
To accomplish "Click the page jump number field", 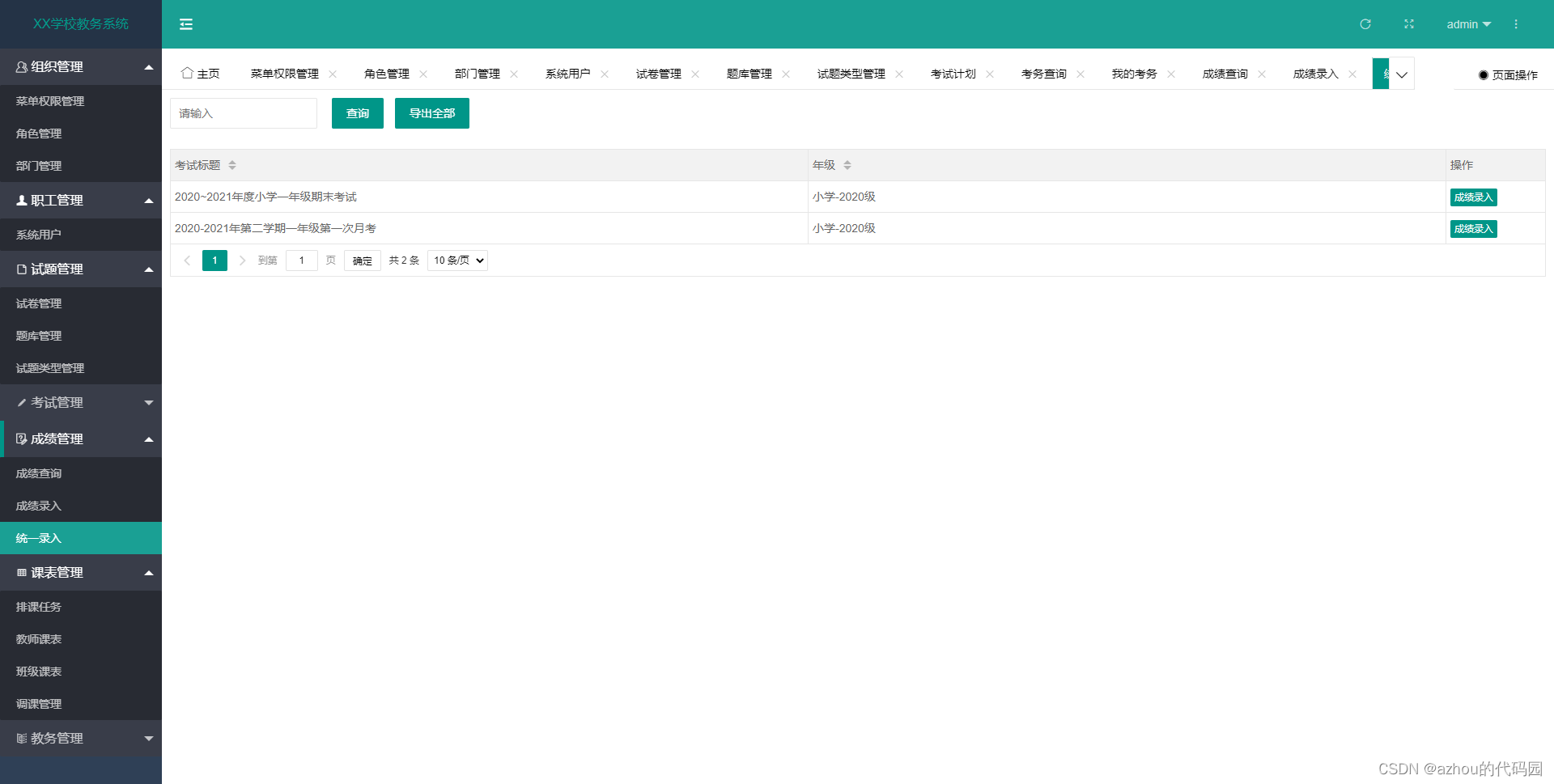I will (302, 261).
